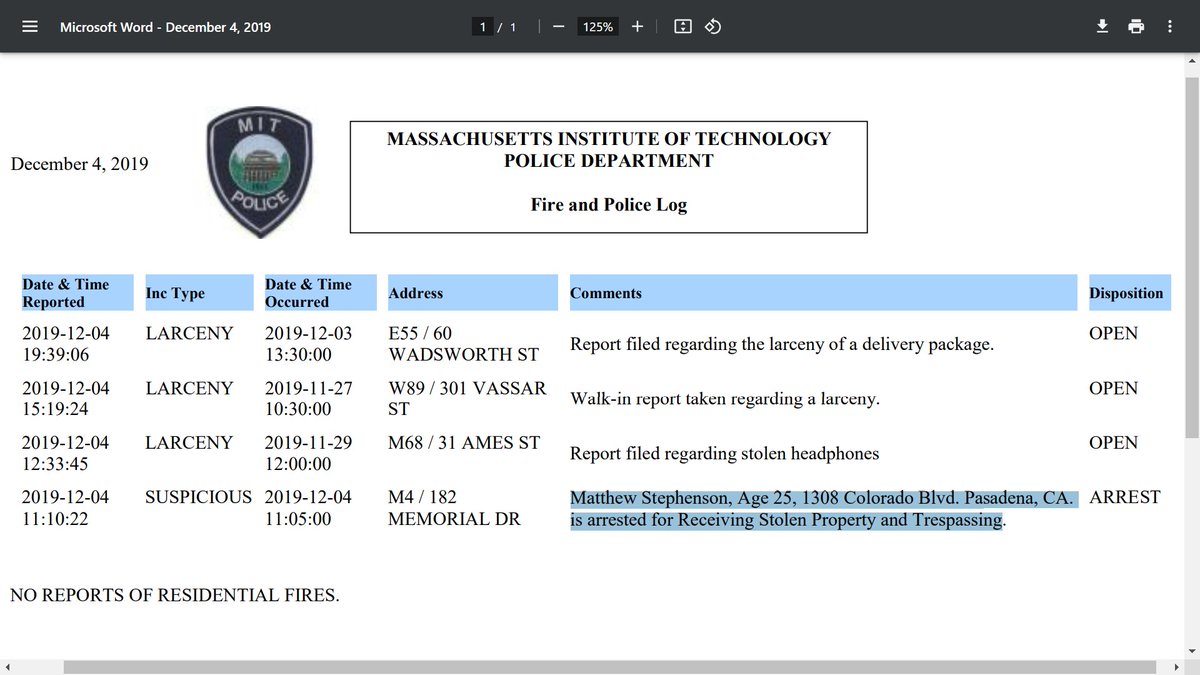Click the MIT Police badge image

(258, 171)
